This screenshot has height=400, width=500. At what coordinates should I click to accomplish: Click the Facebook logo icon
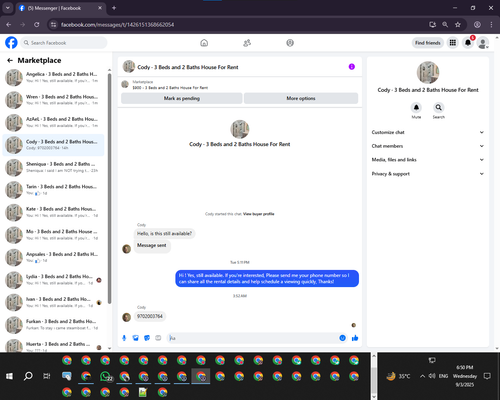coord(11,43)
